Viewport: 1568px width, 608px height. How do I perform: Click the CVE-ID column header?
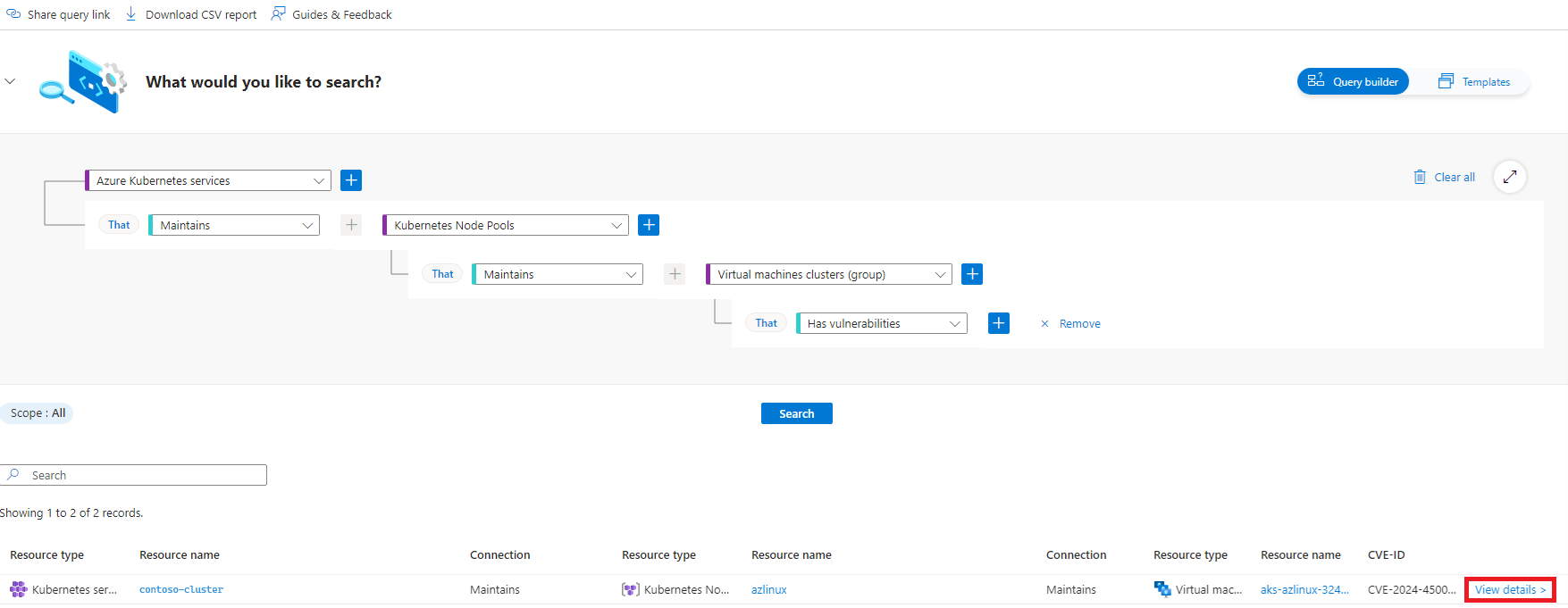coord(1386,554)
